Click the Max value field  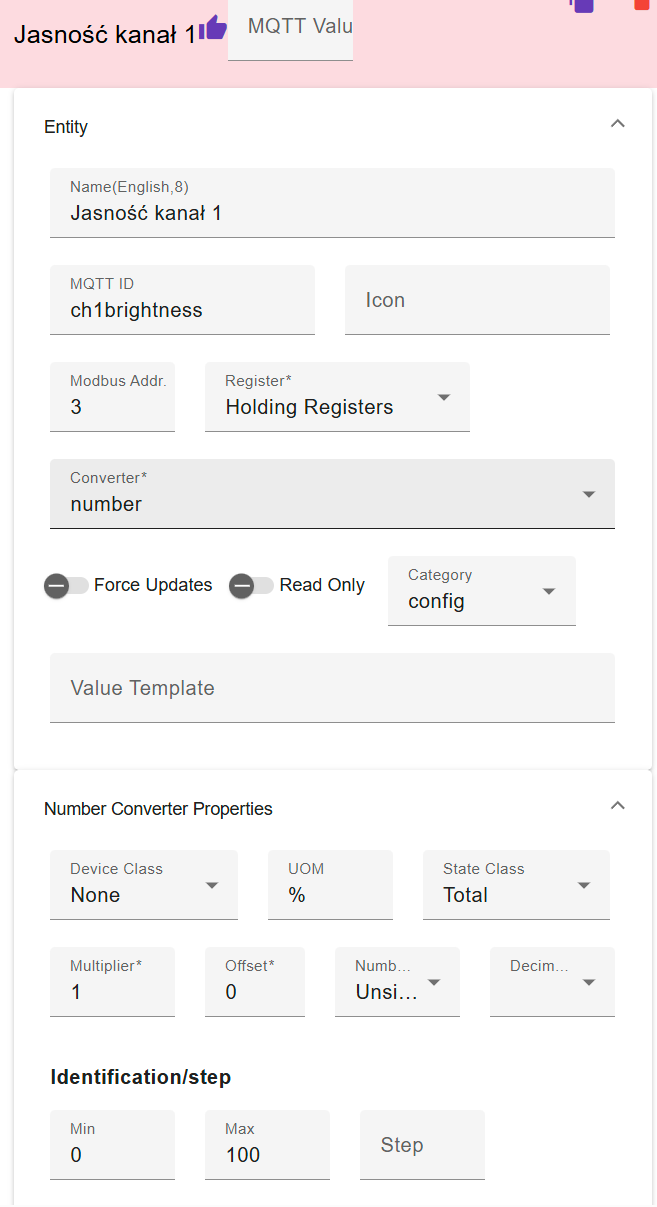[267, 1145]
